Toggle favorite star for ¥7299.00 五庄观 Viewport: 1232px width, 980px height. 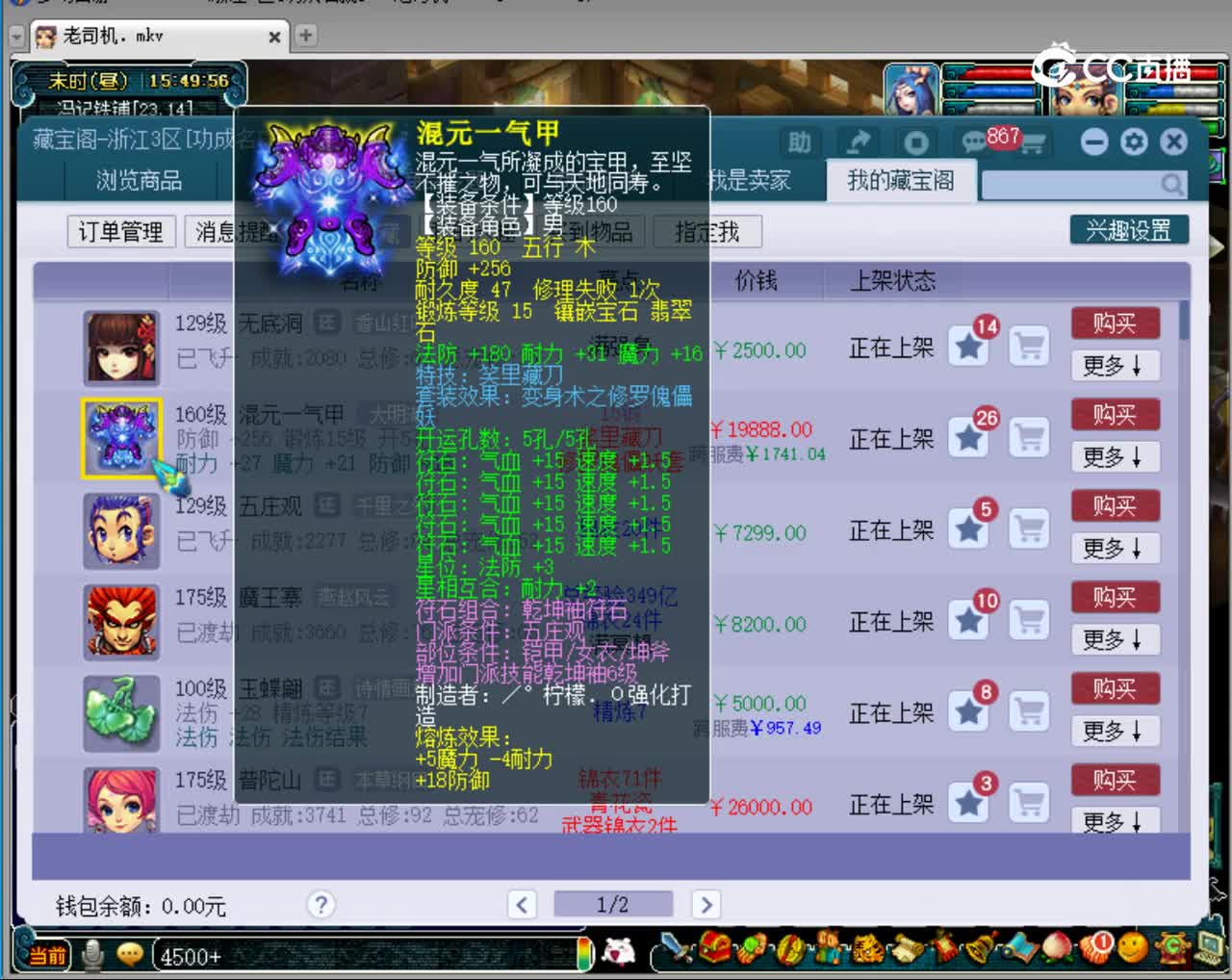970,529
